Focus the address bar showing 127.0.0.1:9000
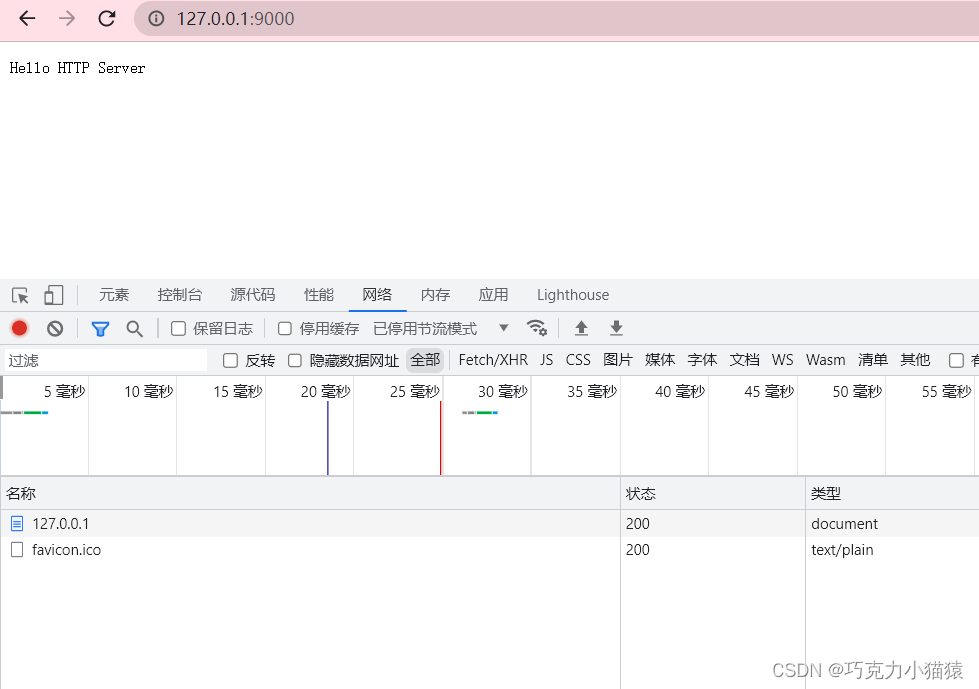Image resolution: width=979 pixels, height=689 pixels. click(x=556, y=19)
